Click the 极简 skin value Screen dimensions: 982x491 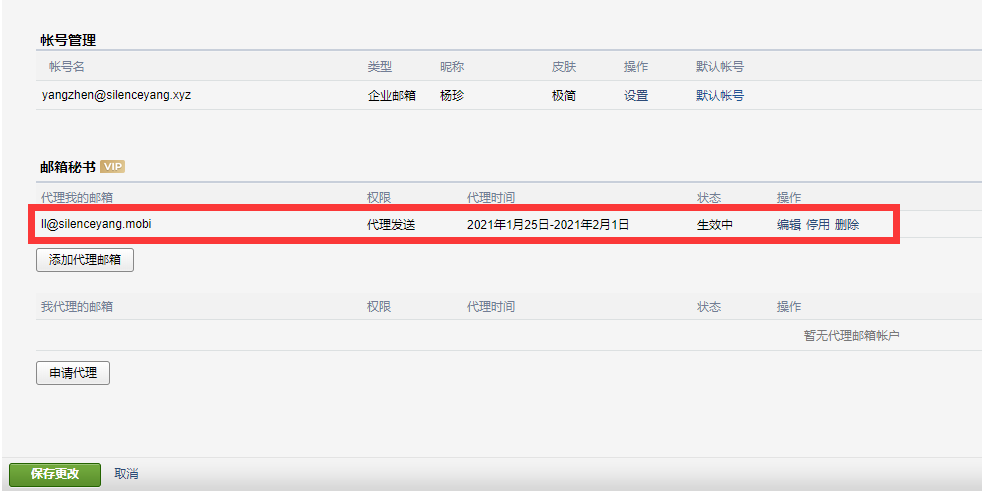[x=564, y=96]
